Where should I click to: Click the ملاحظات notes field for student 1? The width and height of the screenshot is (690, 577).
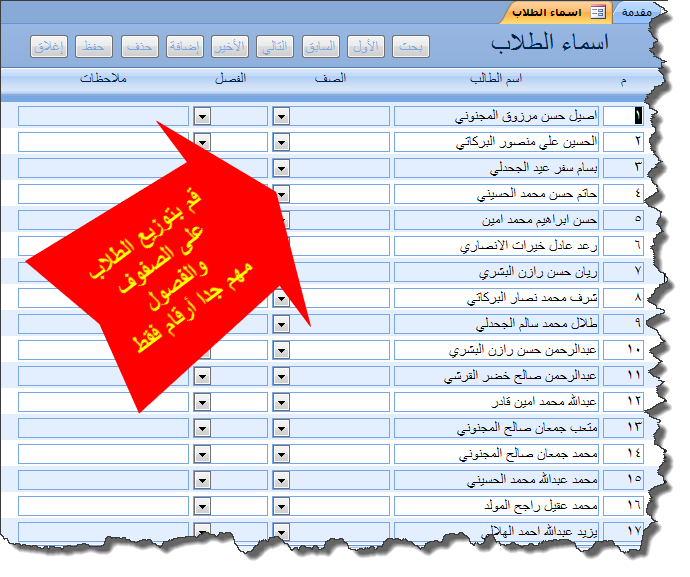pyautogui.click(x=103, y=116)
